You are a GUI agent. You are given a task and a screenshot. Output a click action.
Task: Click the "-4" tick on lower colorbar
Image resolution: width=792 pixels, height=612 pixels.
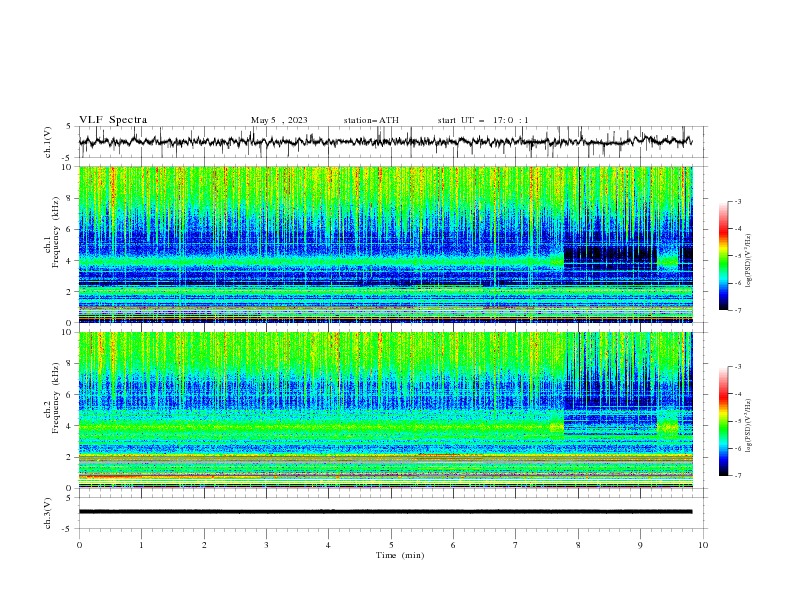(x=737, y=394)
